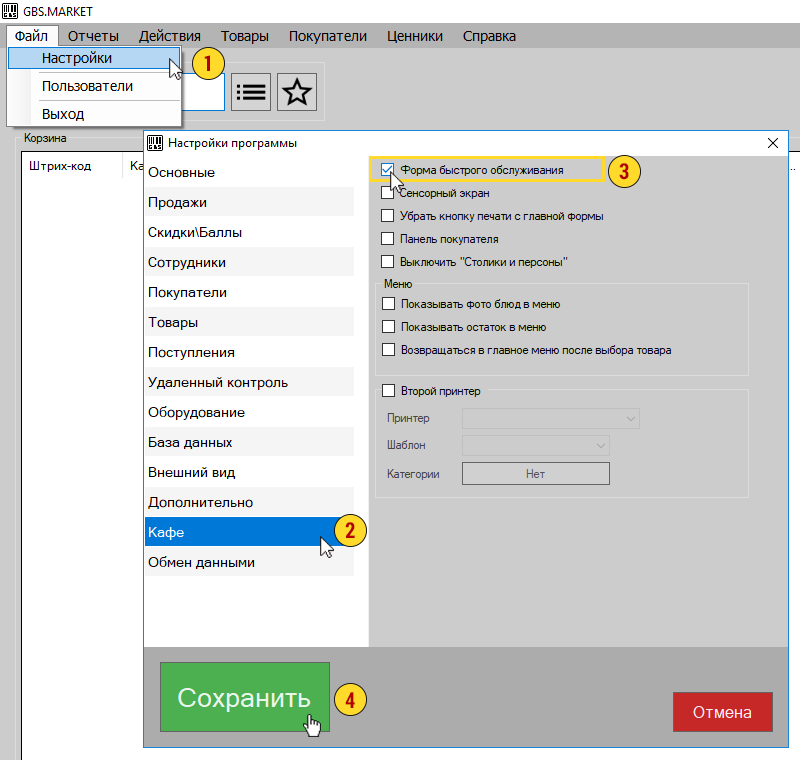Open the Товары menu
This screenshot has height=760, width=800.
pos(245,36)
